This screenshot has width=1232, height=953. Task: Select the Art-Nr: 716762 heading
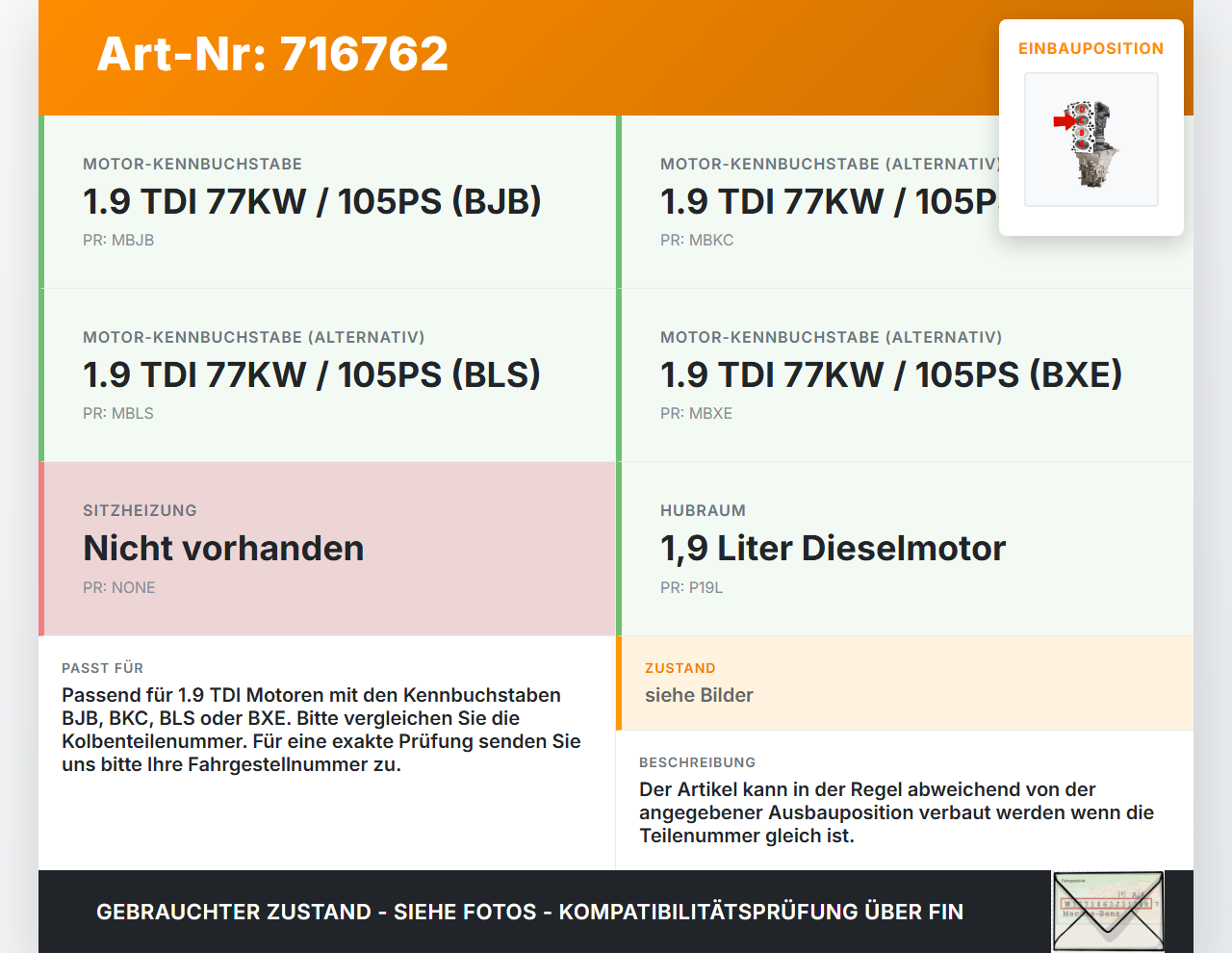pyautogui.click(x=272, y=54)
